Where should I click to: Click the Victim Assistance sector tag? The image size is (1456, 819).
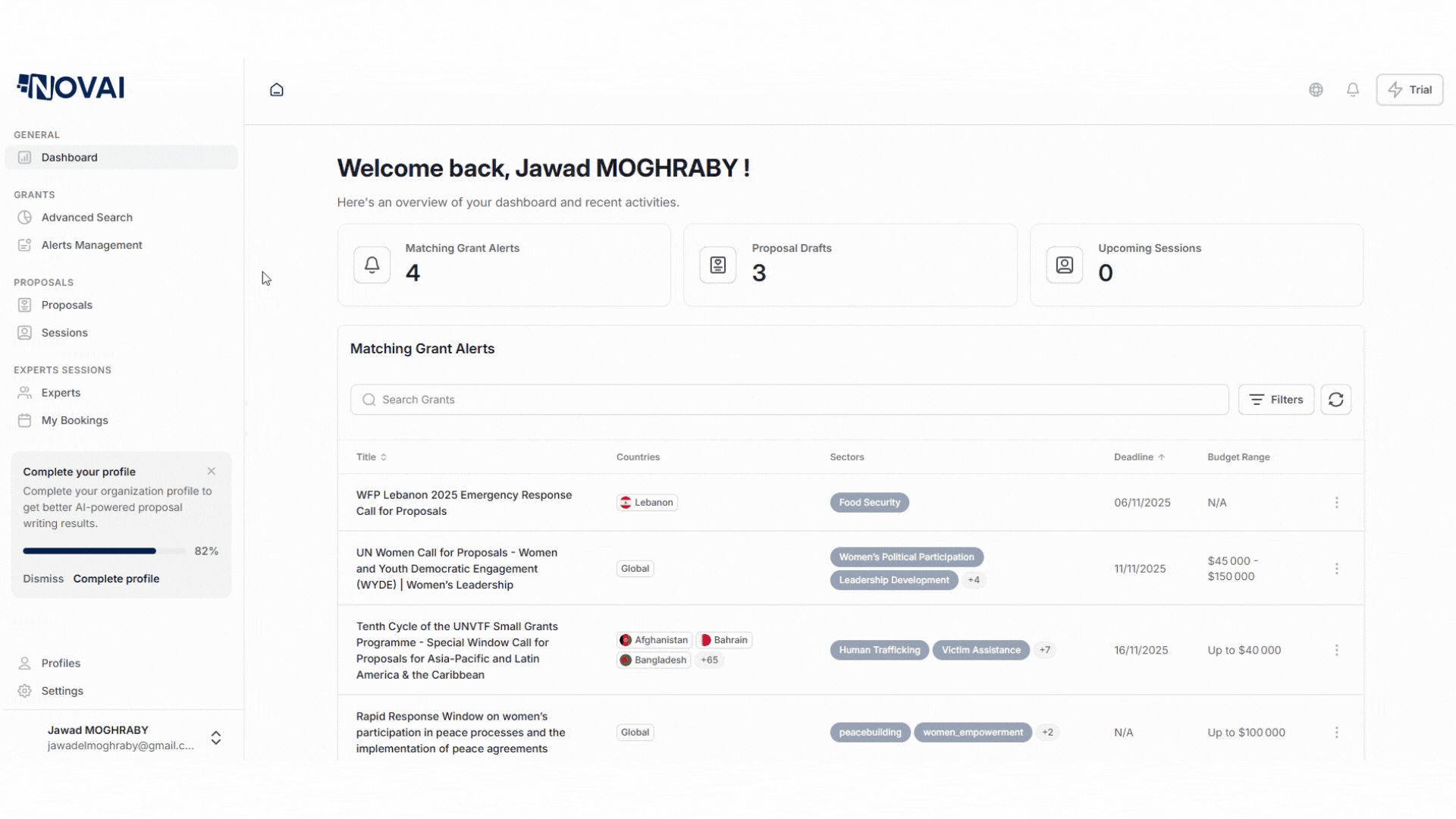click(981, 651)
